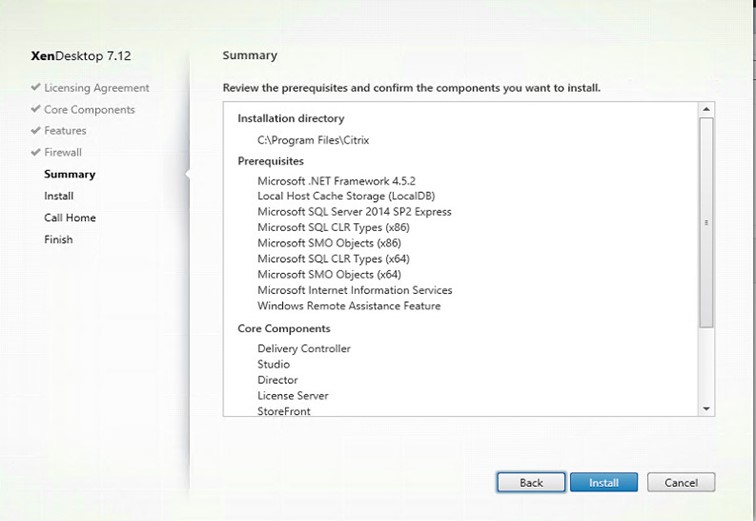Open the Licensing Agreement step
This screenshot has width=756, height=521.
[96, 88]
